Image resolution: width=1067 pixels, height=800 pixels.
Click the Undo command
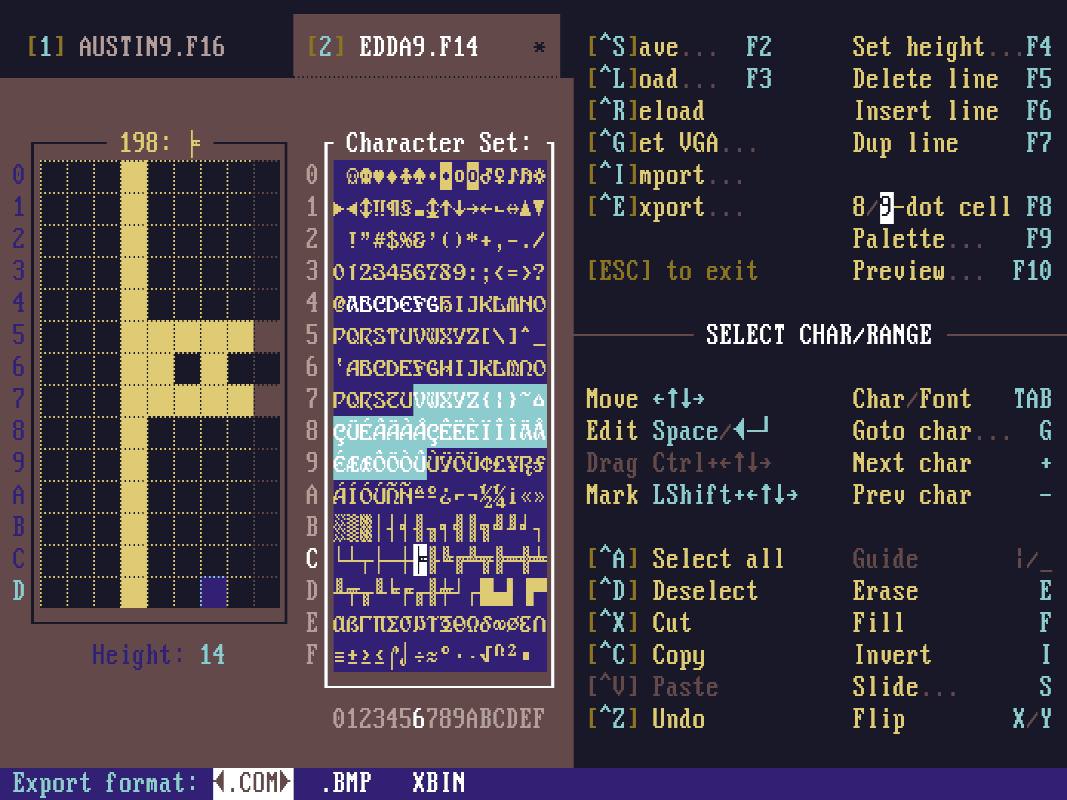pyautogui.click(x=646, y=718)
